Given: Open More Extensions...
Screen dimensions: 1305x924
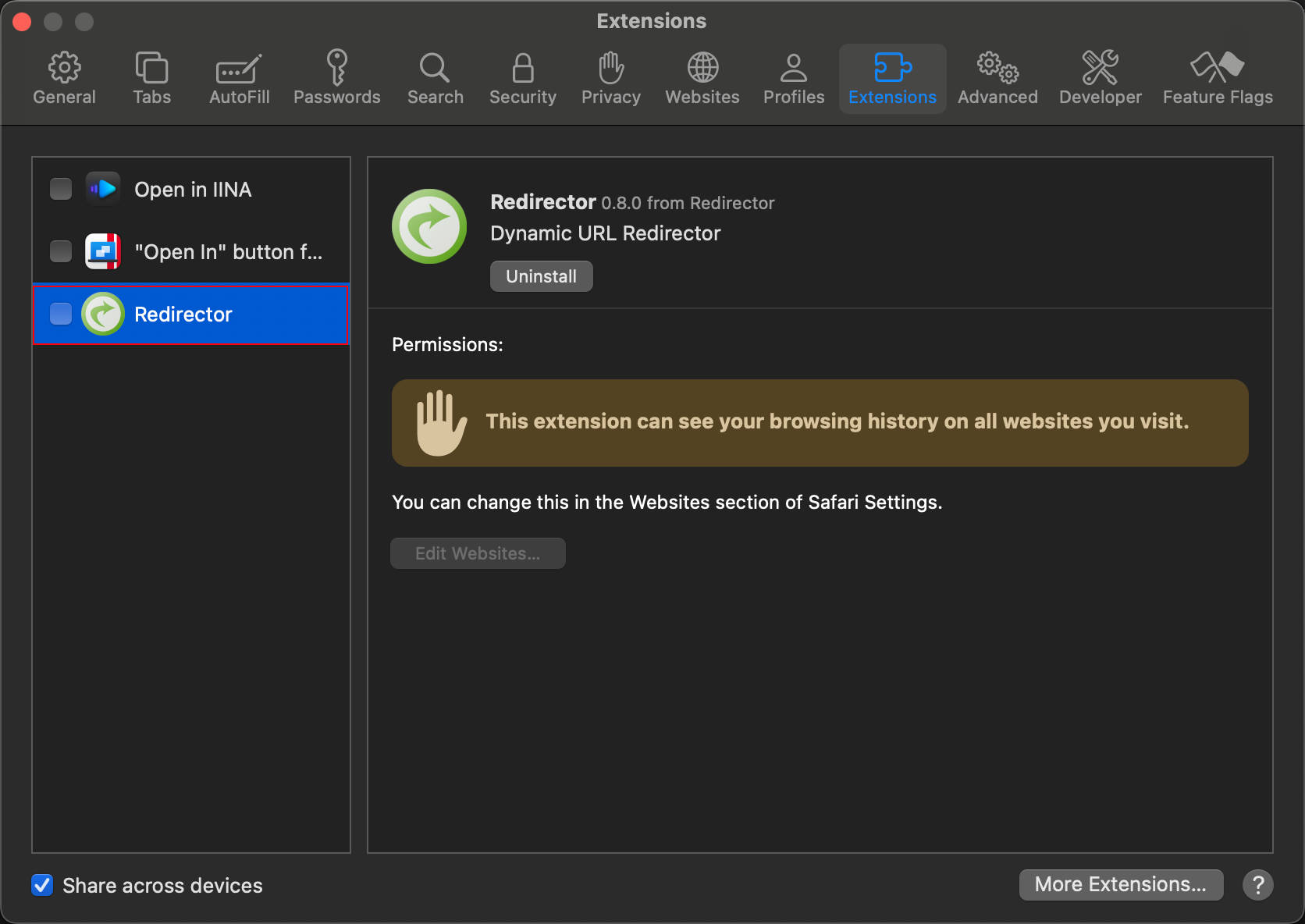Looking at the screenshot, I should (1121, 884).
